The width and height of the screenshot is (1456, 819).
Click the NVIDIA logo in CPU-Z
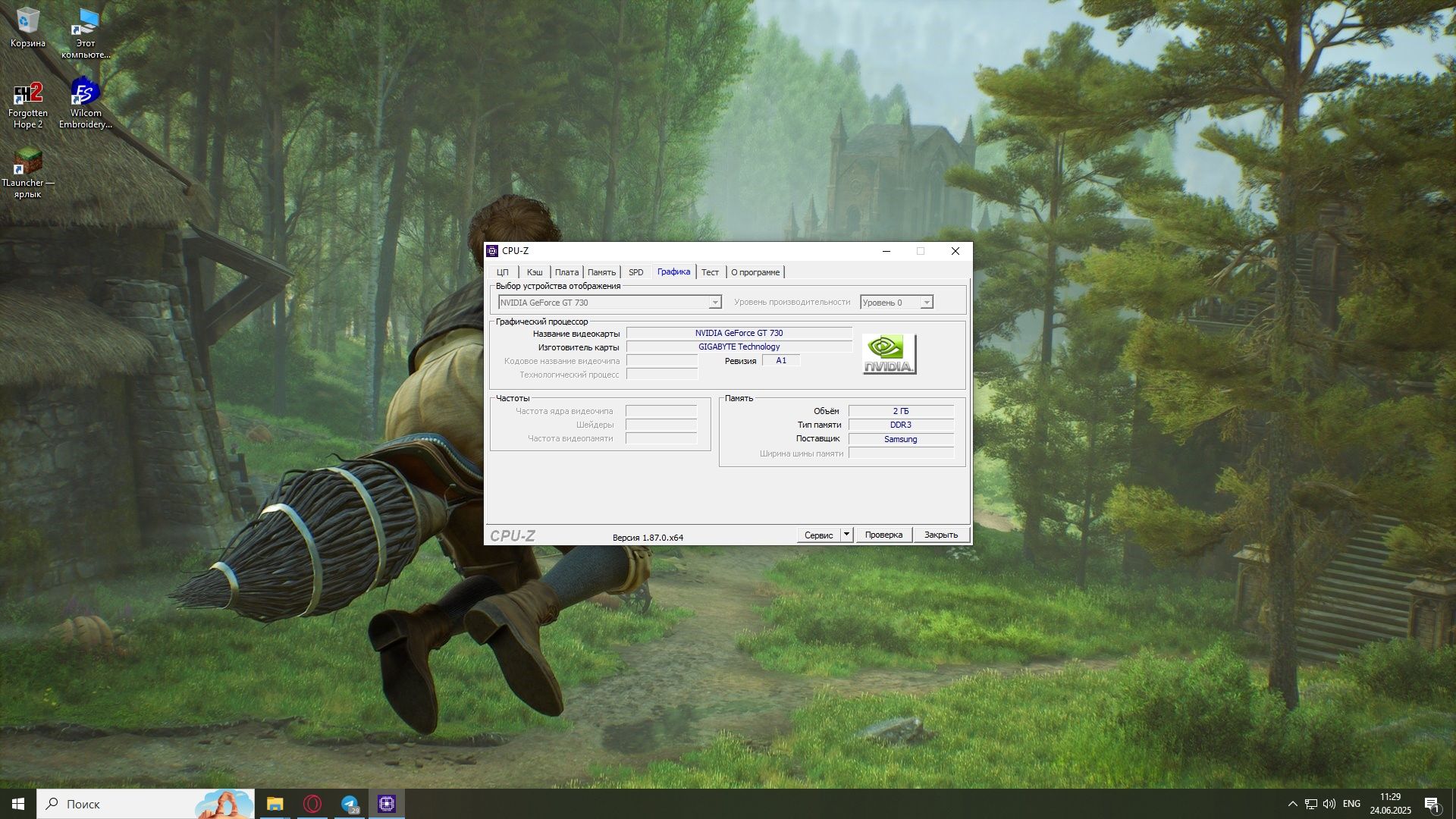pyautogui.click(x=889, y=353)
